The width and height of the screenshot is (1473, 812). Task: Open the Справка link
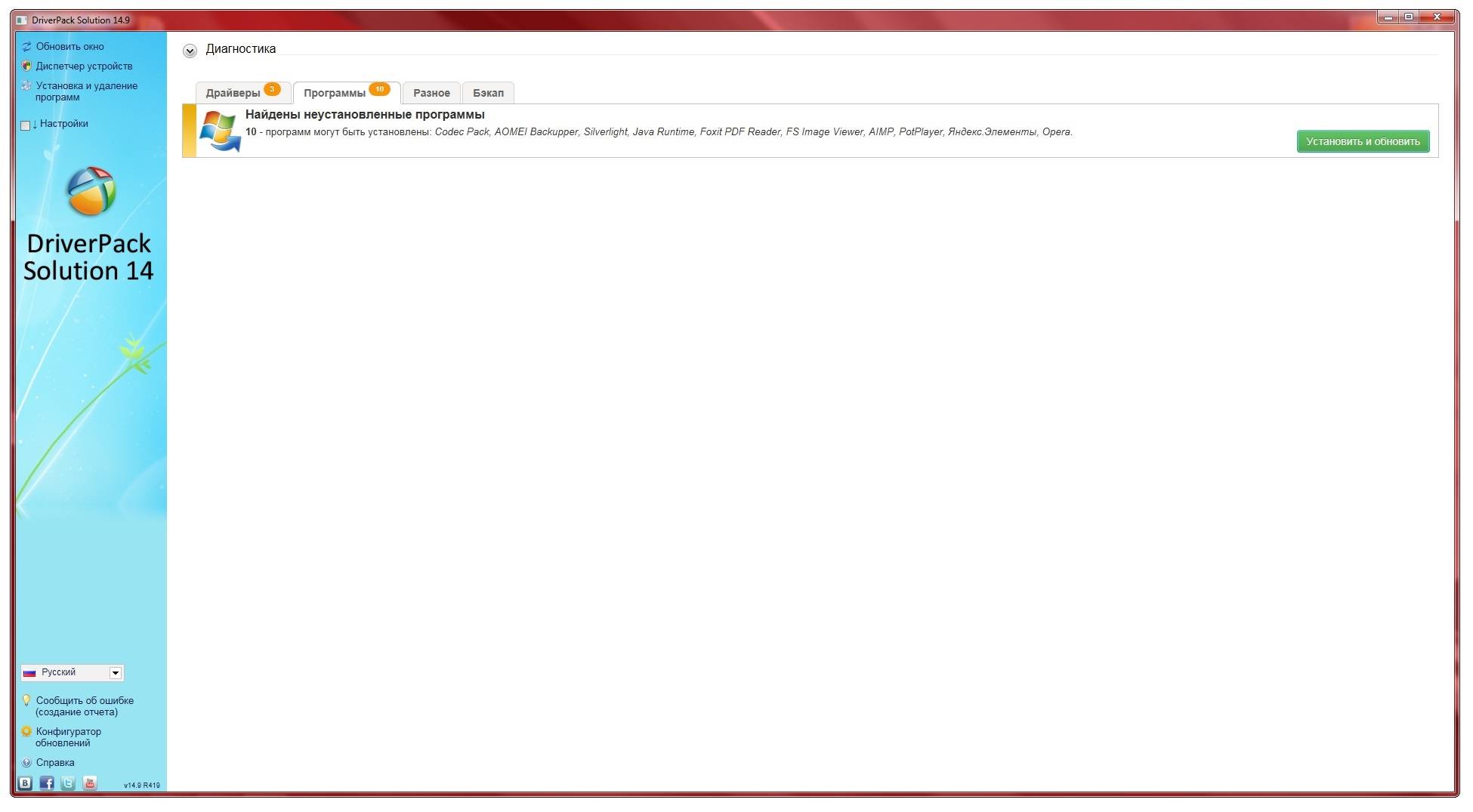click(x=55, y=763)
